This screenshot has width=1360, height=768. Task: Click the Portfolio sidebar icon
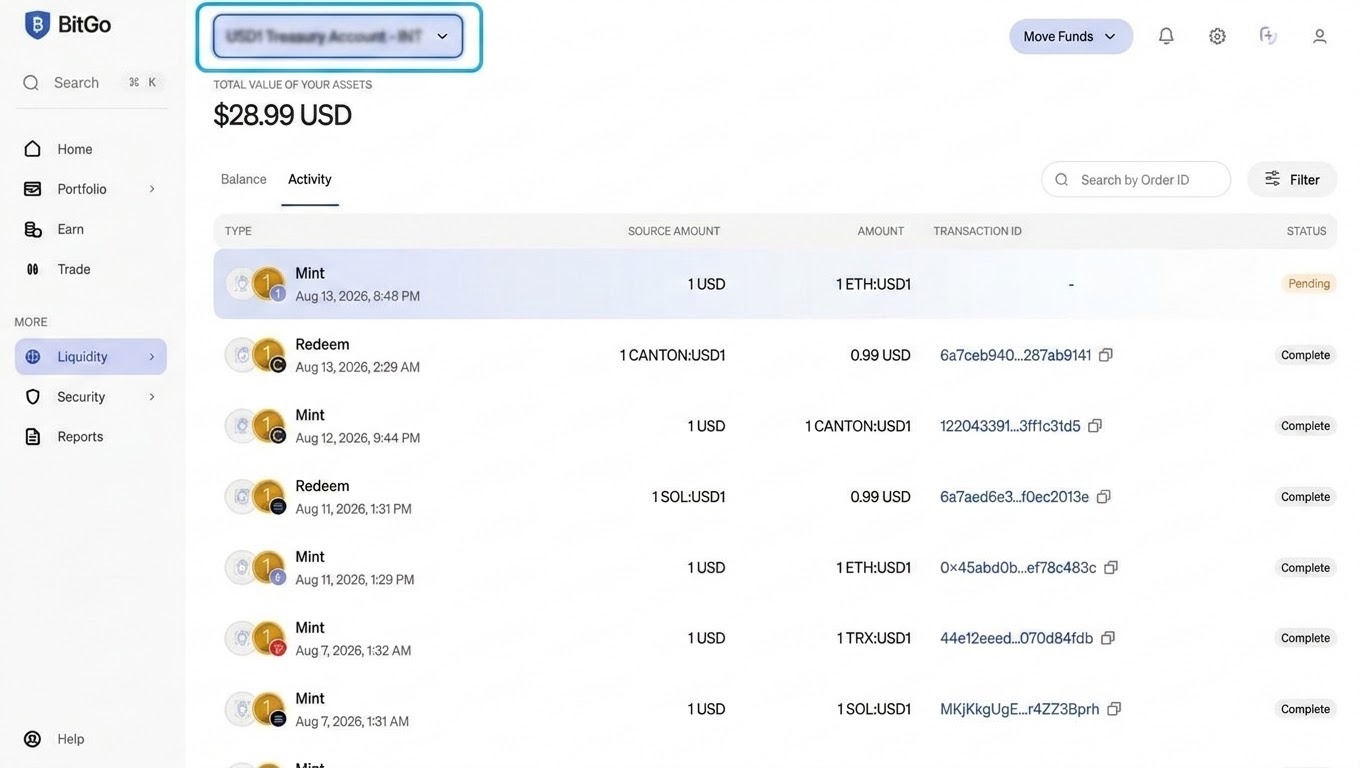[33, 189]
